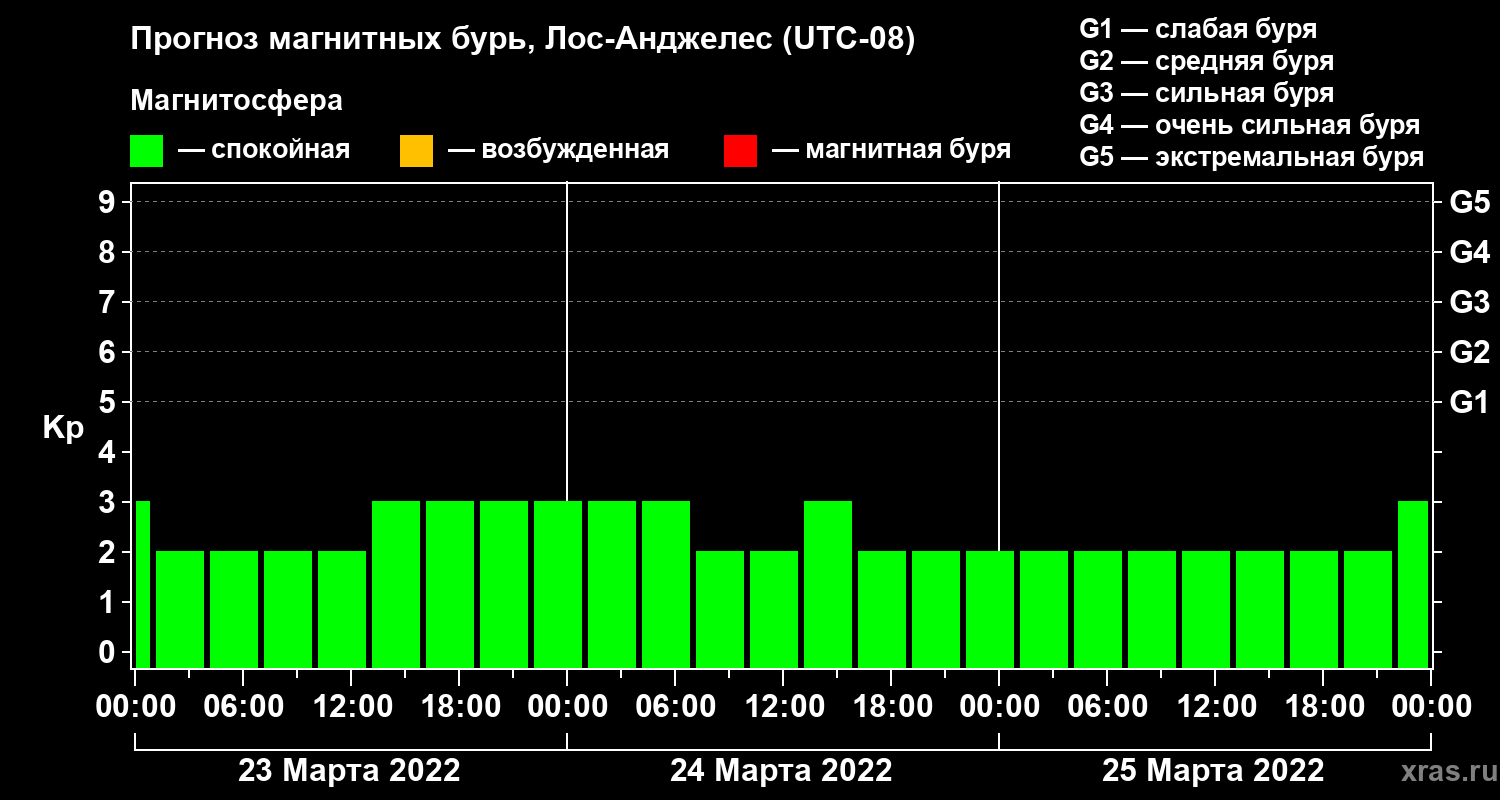The image size is (1500, 800).
Task: Click the bar spanning midnight between 23 and 24 Марта
Action: click(x=558, y=584)
